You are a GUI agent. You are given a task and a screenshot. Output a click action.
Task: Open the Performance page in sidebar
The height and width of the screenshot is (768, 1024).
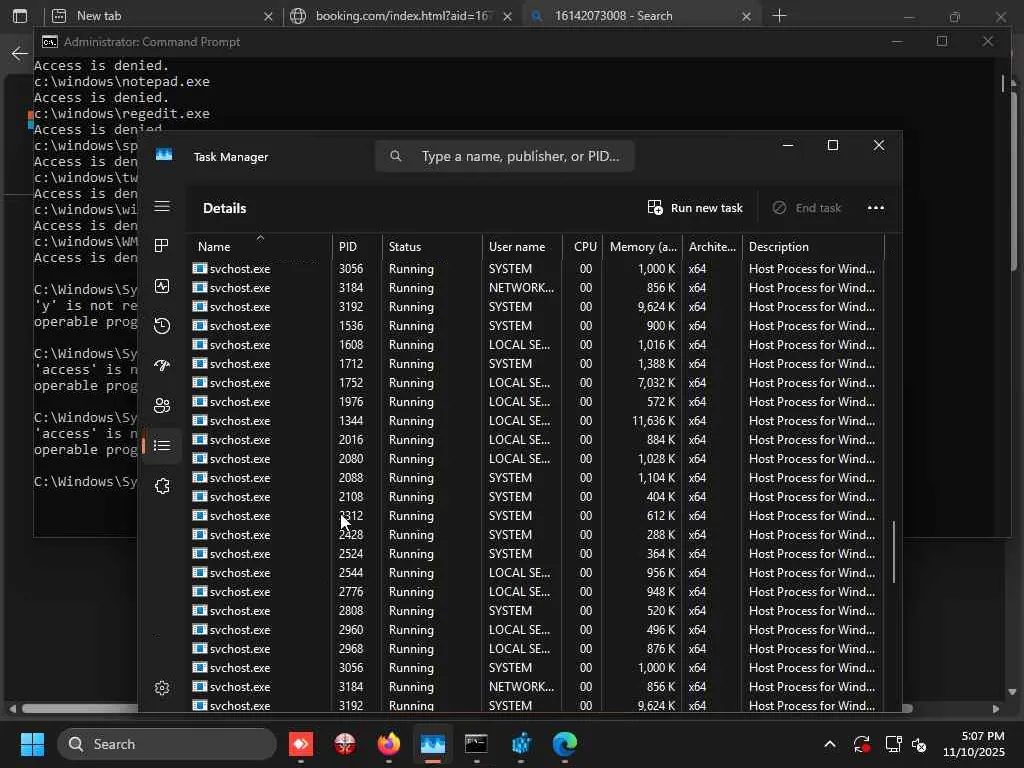[x=162, y=286]
